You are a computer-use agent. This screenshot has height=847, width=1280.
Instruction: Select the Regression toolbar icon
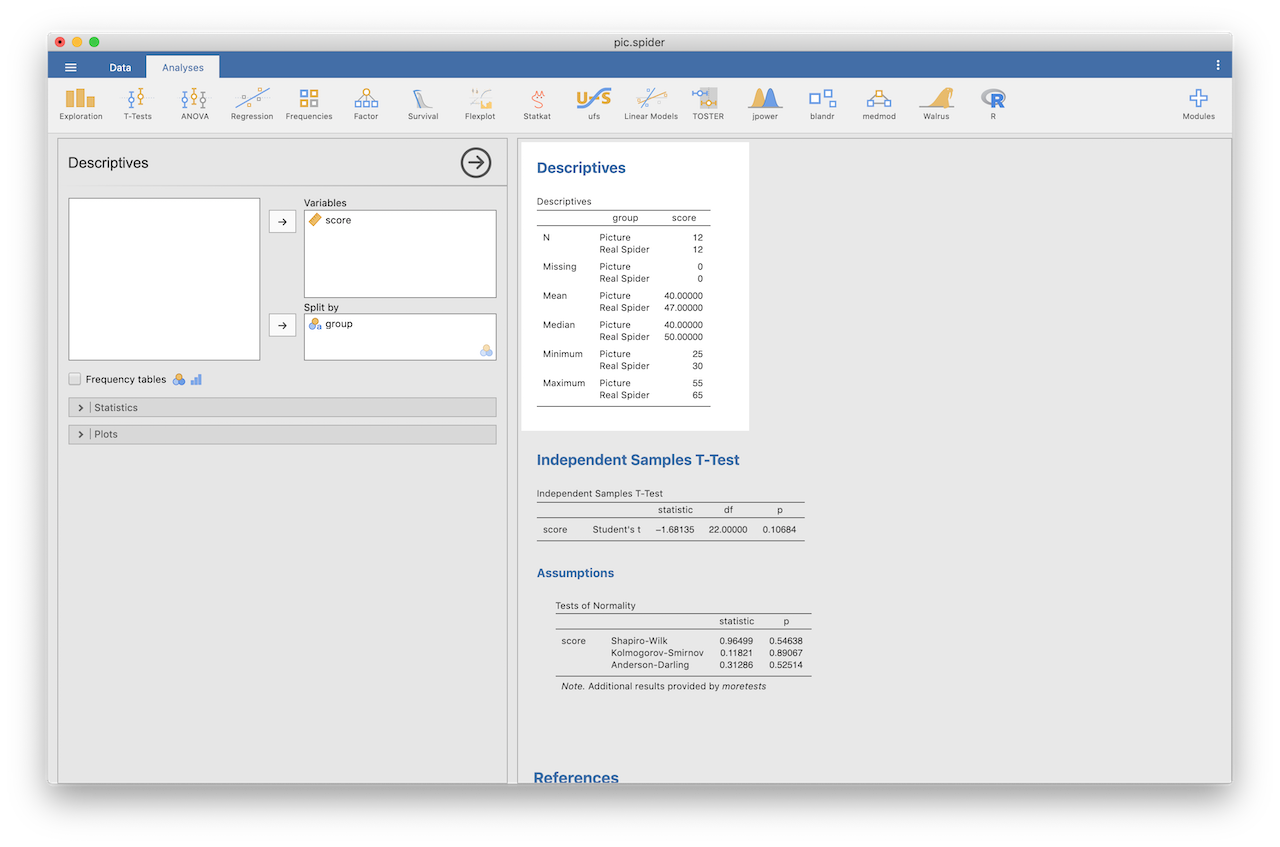pos(251,103)
